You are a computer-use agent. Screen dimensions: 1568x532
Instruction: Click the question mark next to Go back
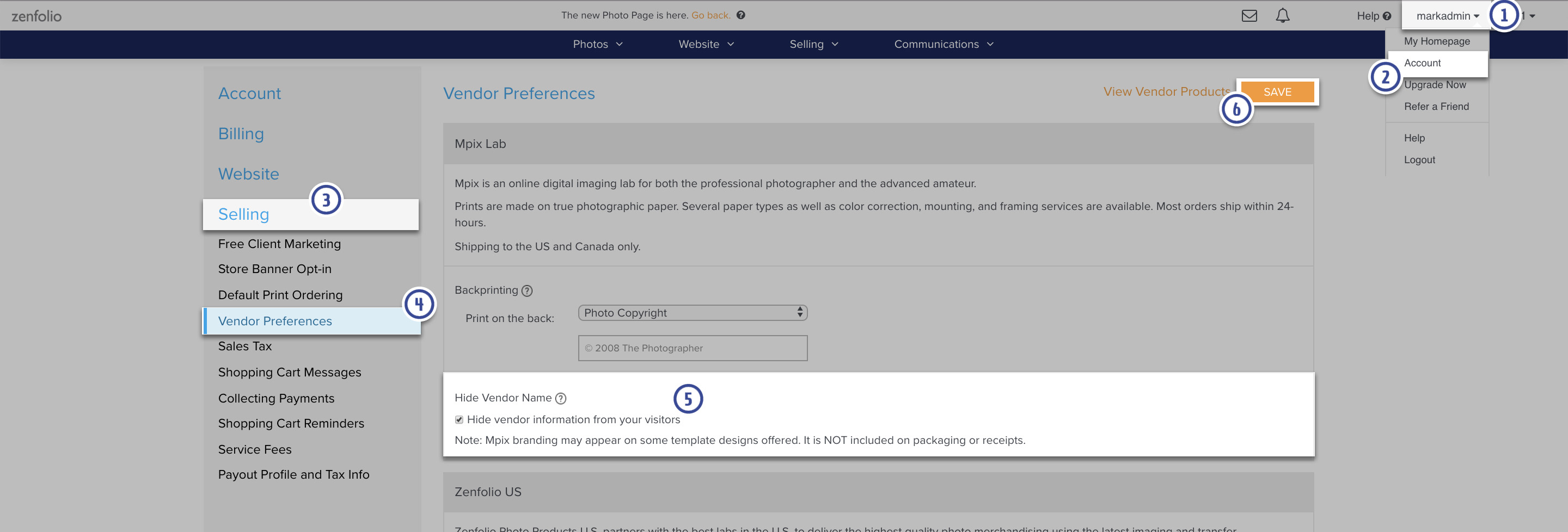pos(741,15)
